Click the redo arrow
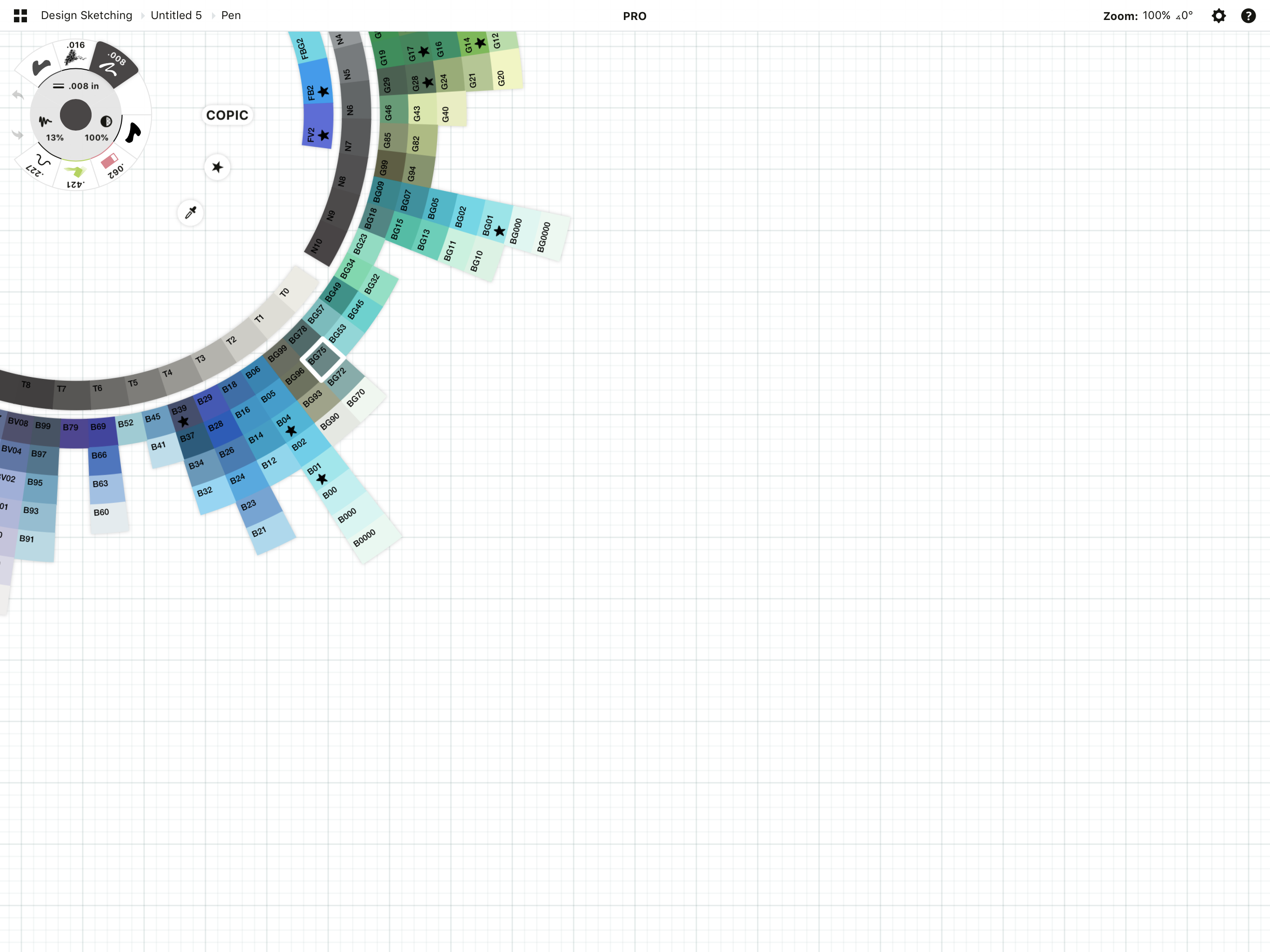 click(x=17, y=135)
